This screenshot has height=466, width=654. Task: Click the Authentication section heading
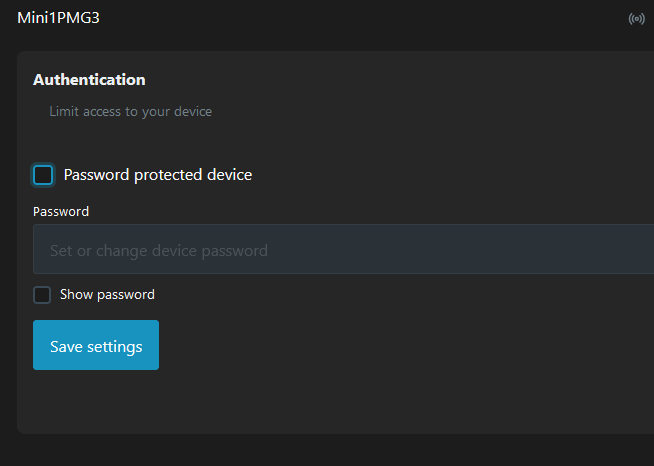pos(89,80)
